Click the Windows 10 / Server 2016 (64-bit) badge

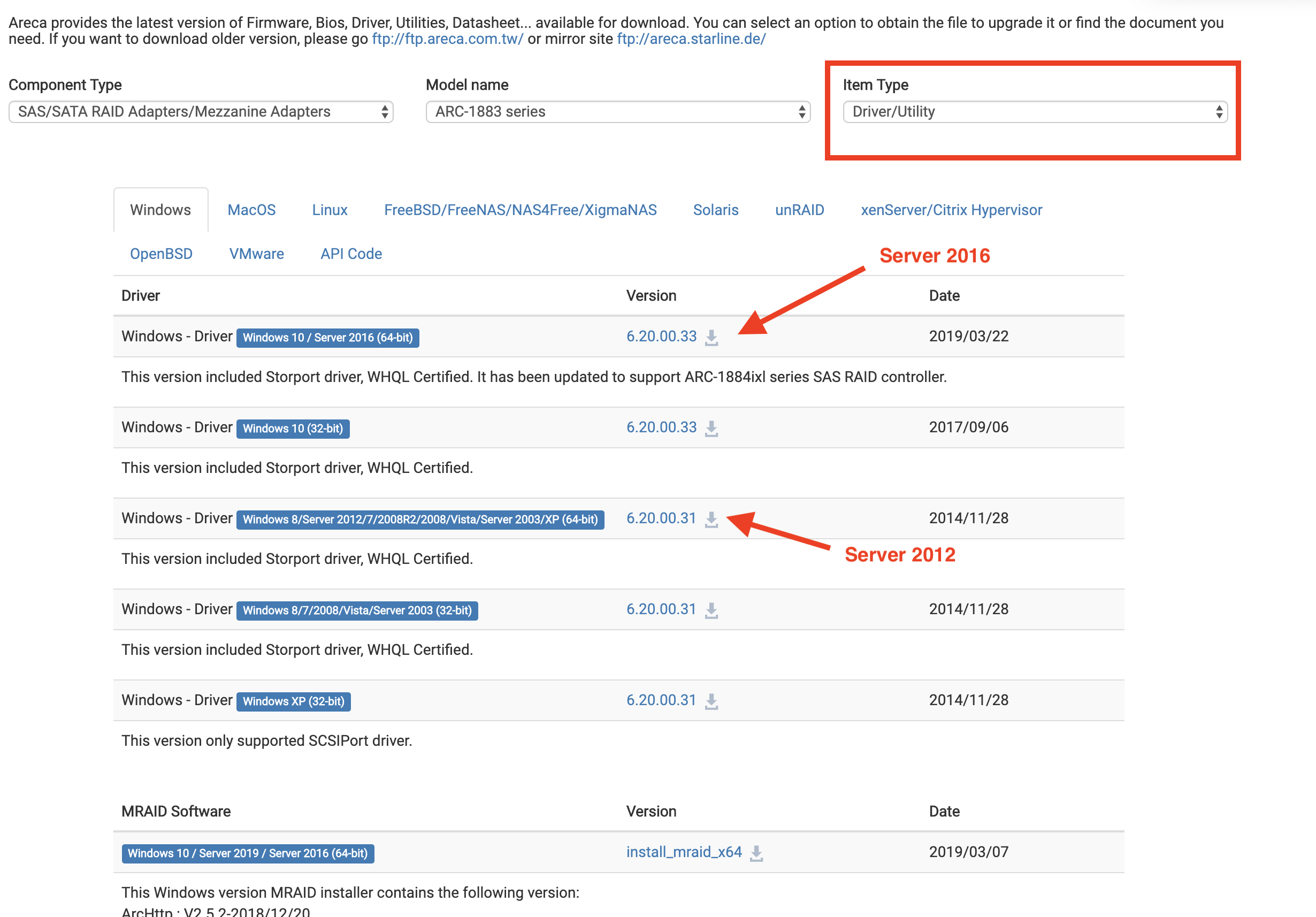328,338
